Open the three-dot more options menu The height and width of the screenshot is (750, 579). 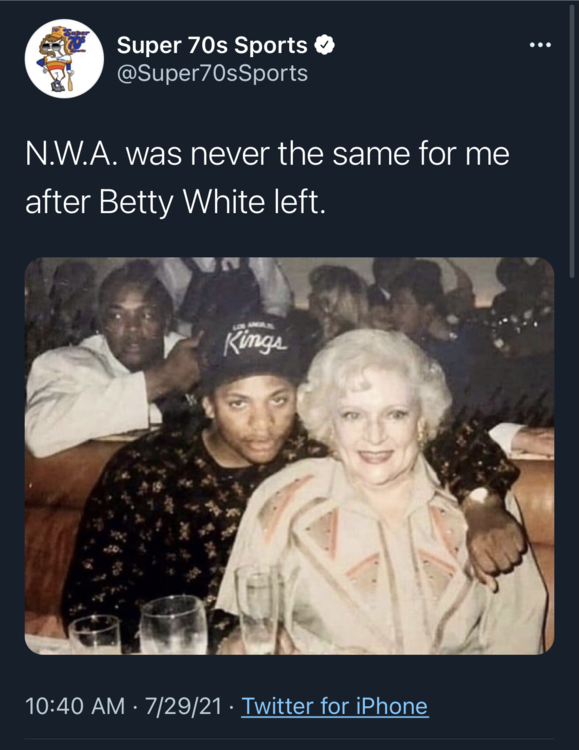point(541,45)
